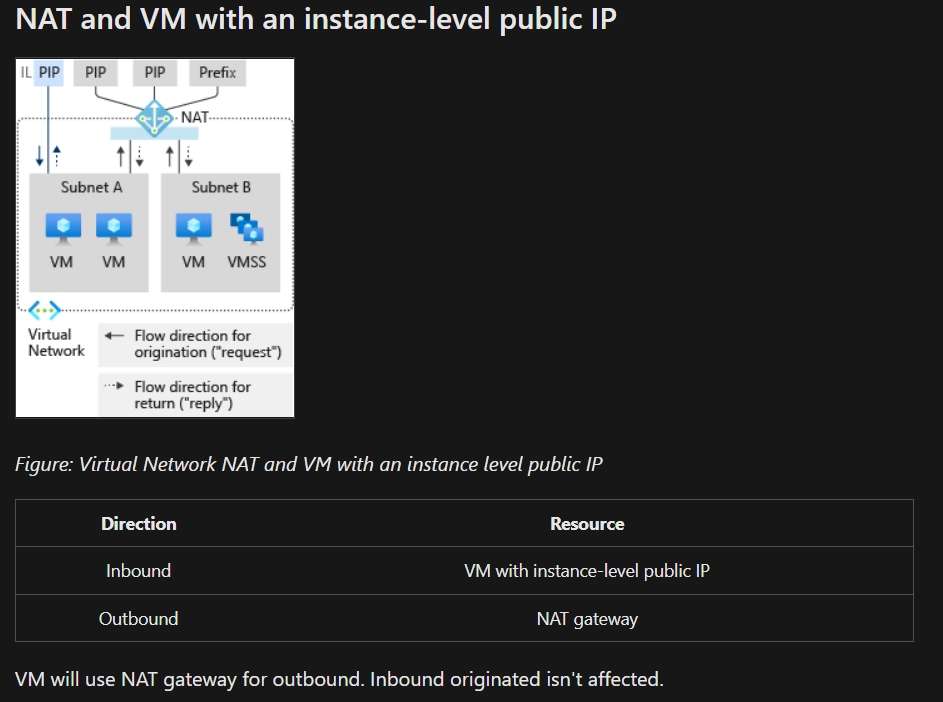
Task: Click the return "reply" legend entry
Action: tap(195, 395)
